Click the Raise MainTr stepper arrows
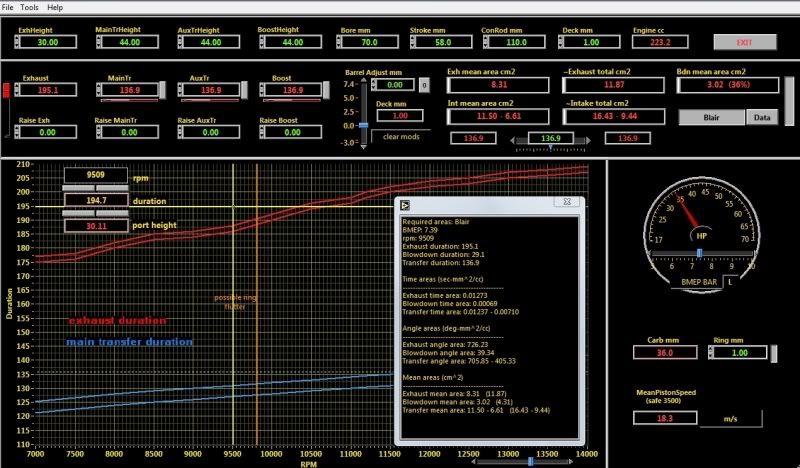800x468 pixels. click(98, 132)
